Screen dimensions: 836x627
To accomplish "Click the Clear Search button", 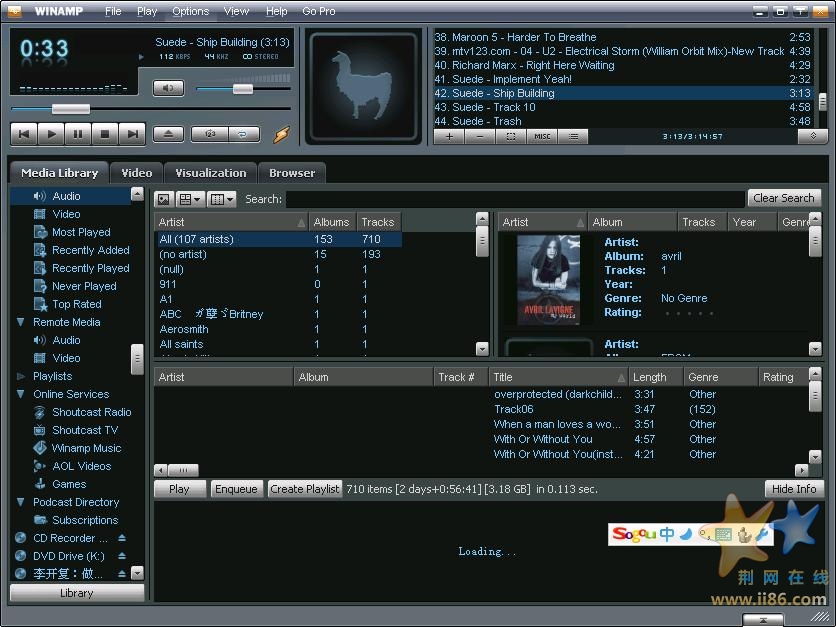I will 783,198.
